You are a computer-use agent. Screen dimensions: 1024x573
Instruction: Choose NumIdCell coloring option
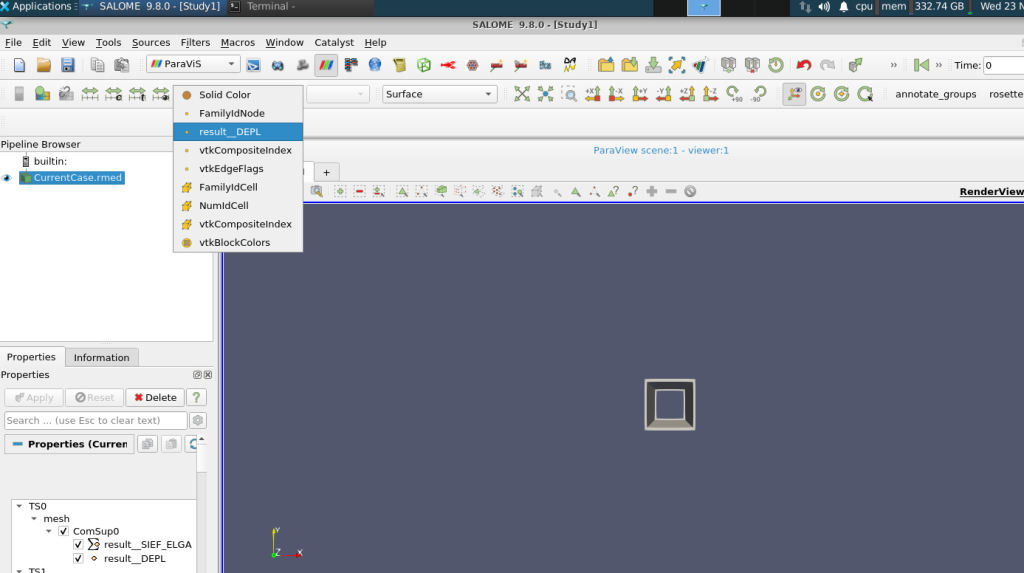coord(238,205)
